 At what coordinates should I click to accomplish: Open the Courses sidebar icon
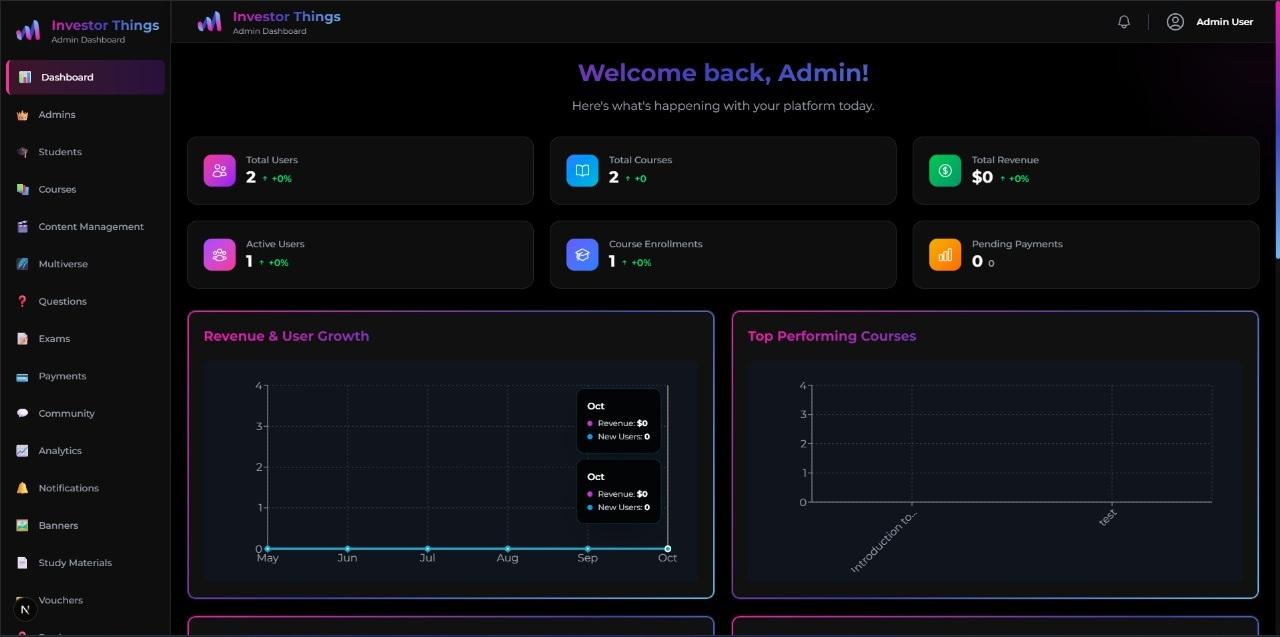tap(23, 189)
